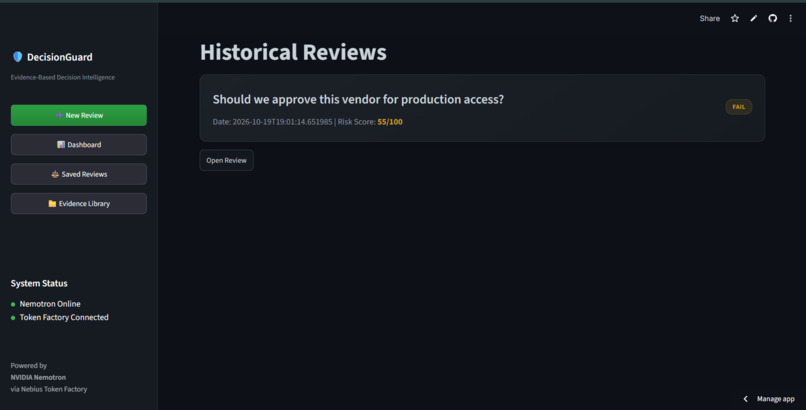Click the pencil edit icon
This screenshot has height=410, width=806.
754,18
